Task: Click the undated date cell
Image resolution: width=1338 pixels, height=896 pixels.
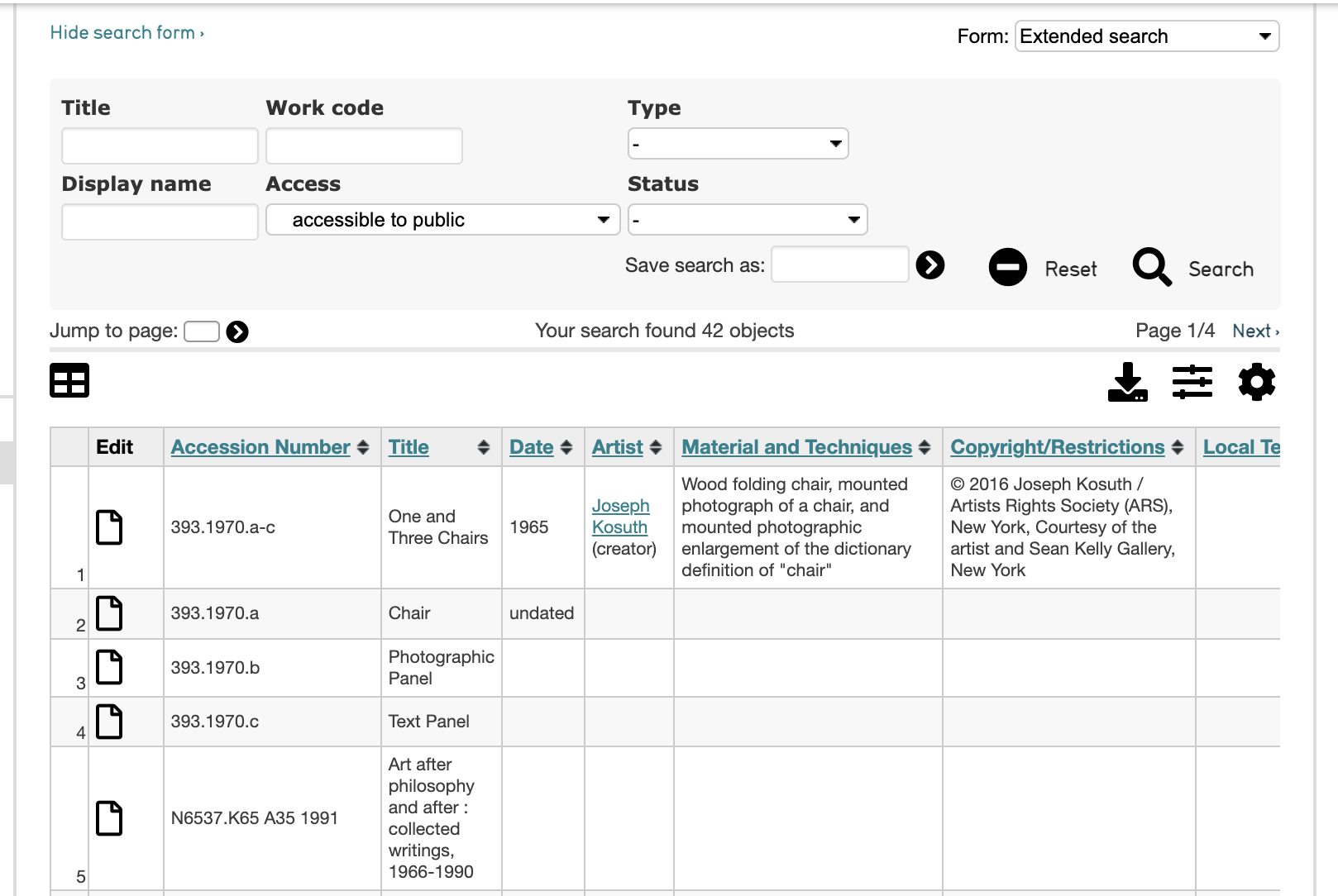Action: pyautogui.click(x=542, y=613)
